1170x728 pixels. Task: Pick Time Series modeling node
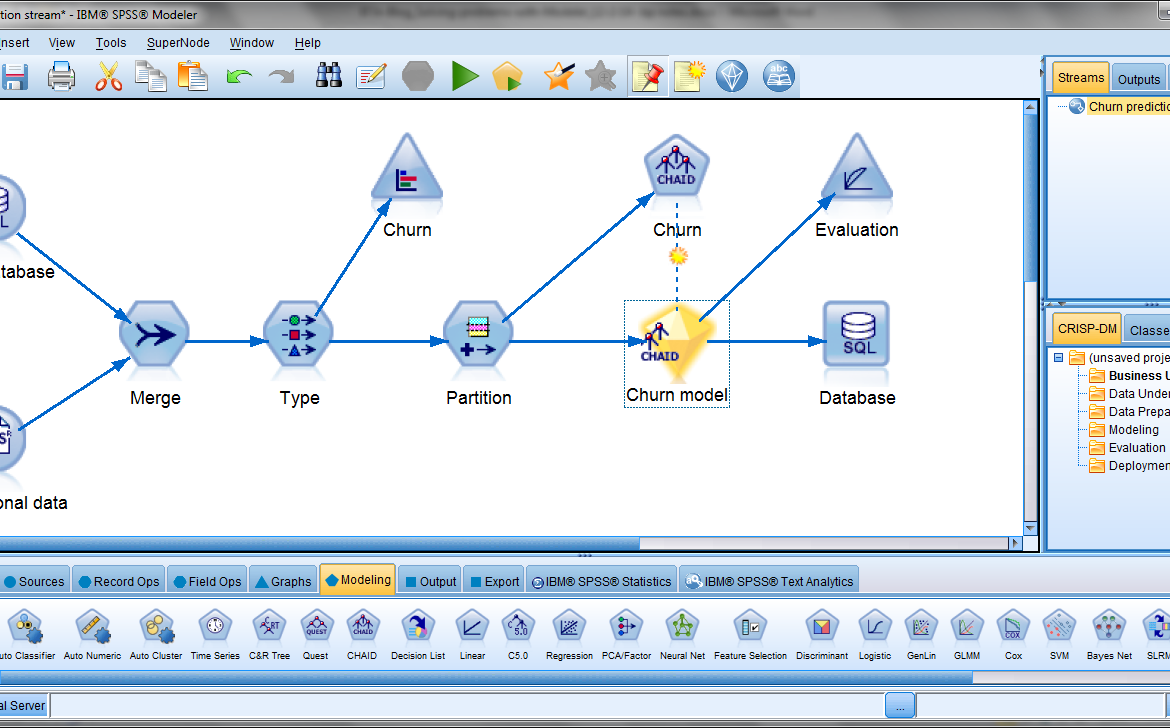pyautogui.click(x=215, y=636)
